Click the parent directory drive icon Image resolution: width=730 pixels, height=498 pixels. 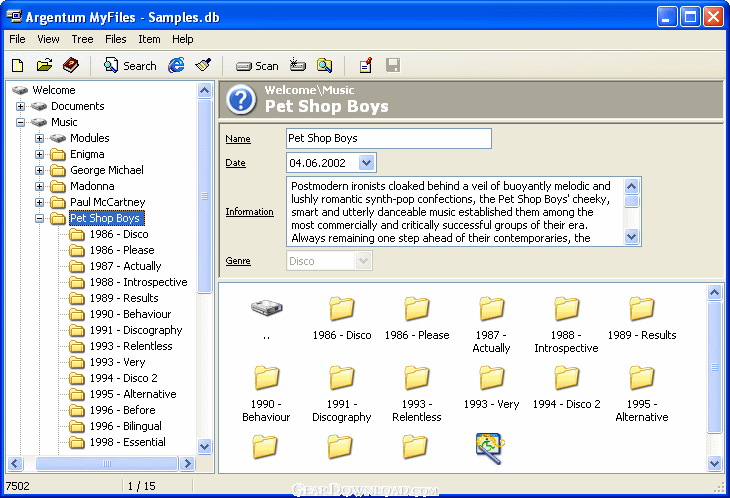tap(266, 307)
